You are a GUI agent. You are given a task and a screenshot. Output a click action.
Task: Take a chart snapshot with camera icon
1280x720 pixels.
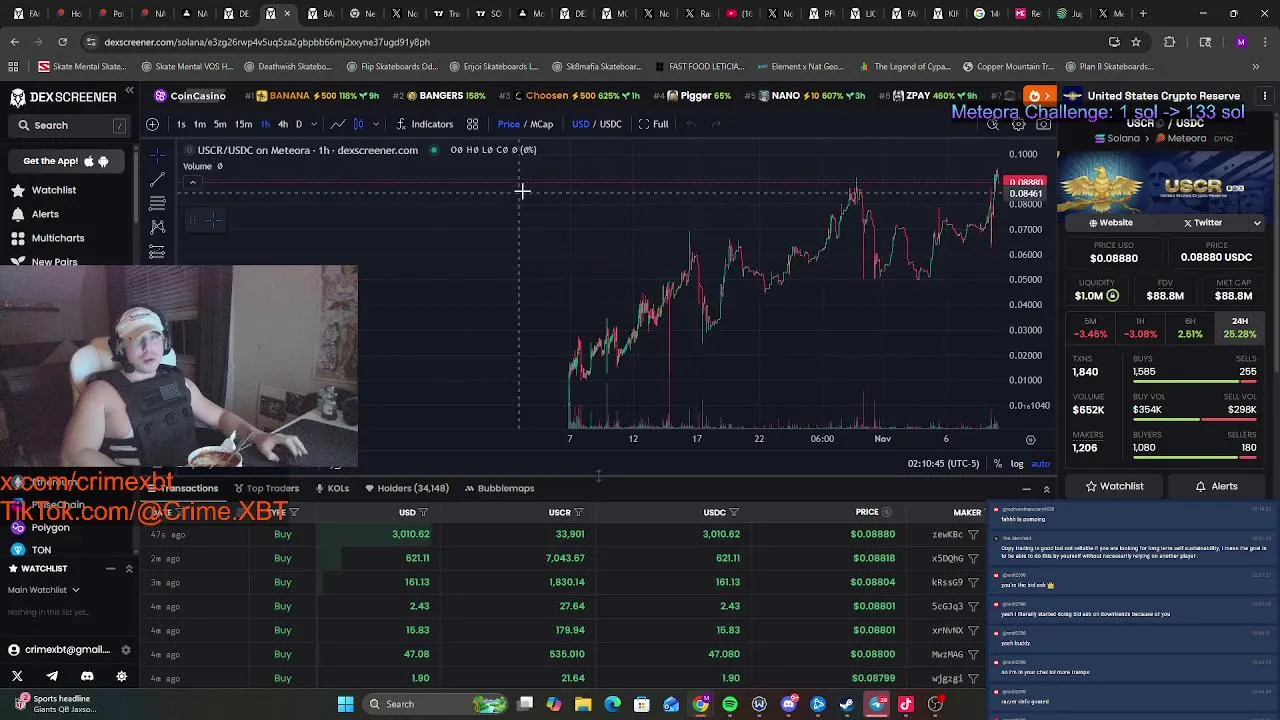pyautogui.click(x=1043, y=124)
